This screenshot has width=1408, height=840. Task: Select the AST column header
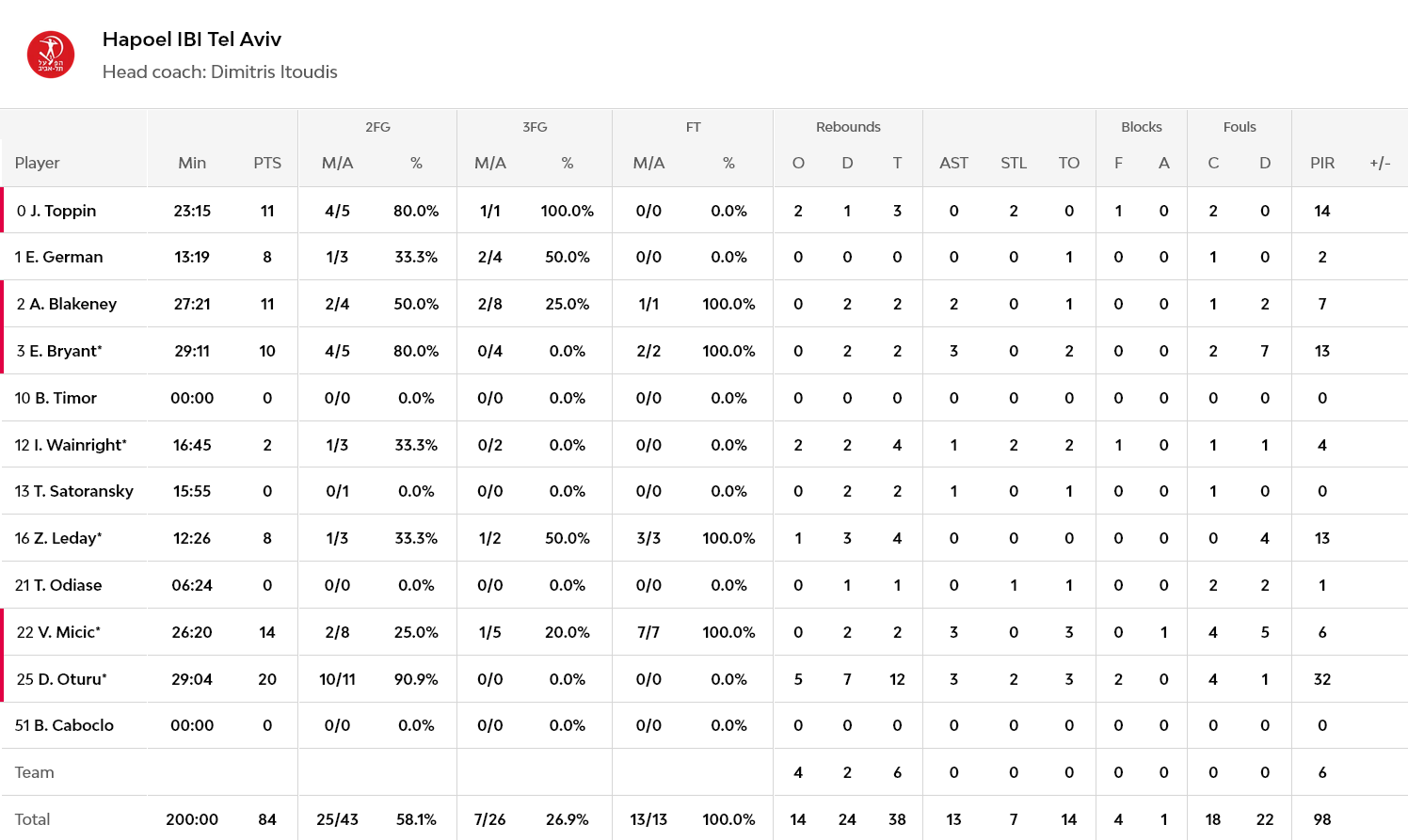point(953,163)
